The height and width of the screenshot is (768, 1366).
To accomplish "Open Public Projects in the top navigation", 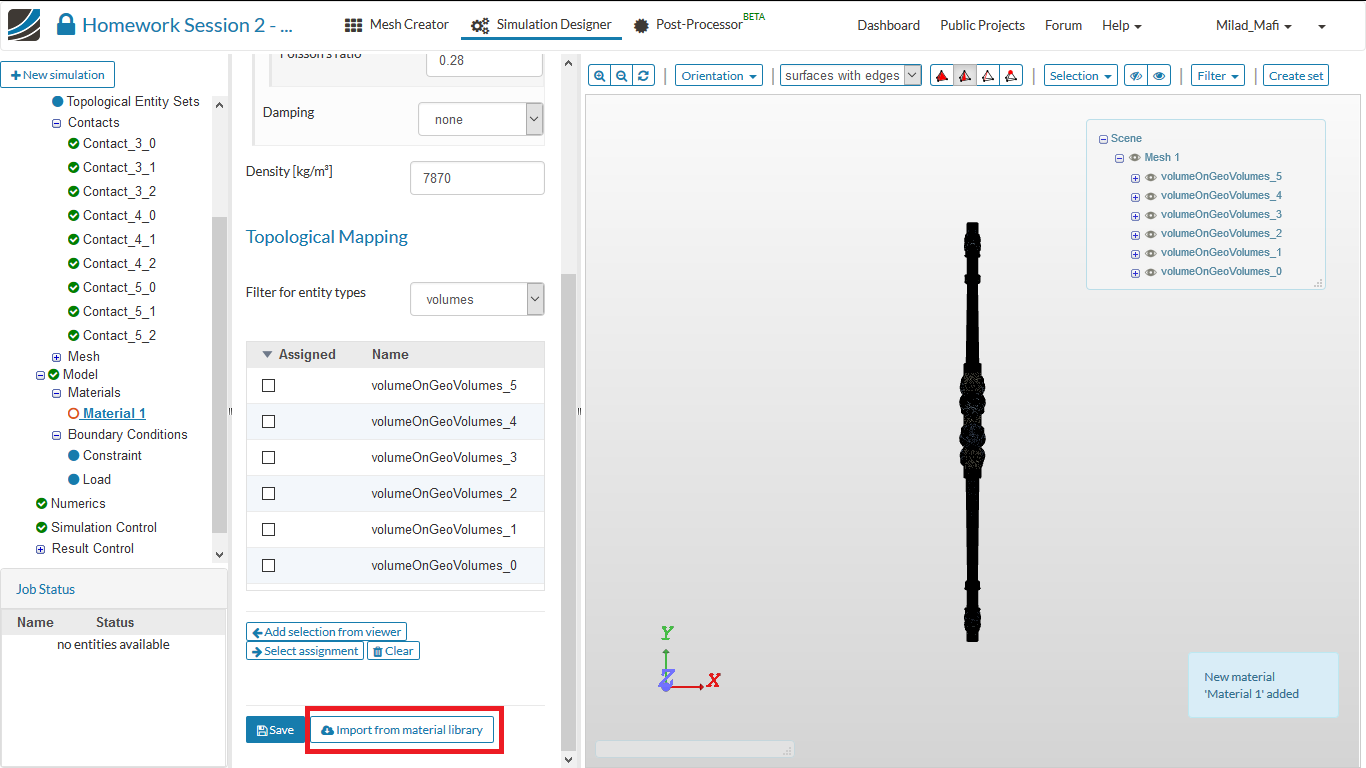I will click(982, 25).
